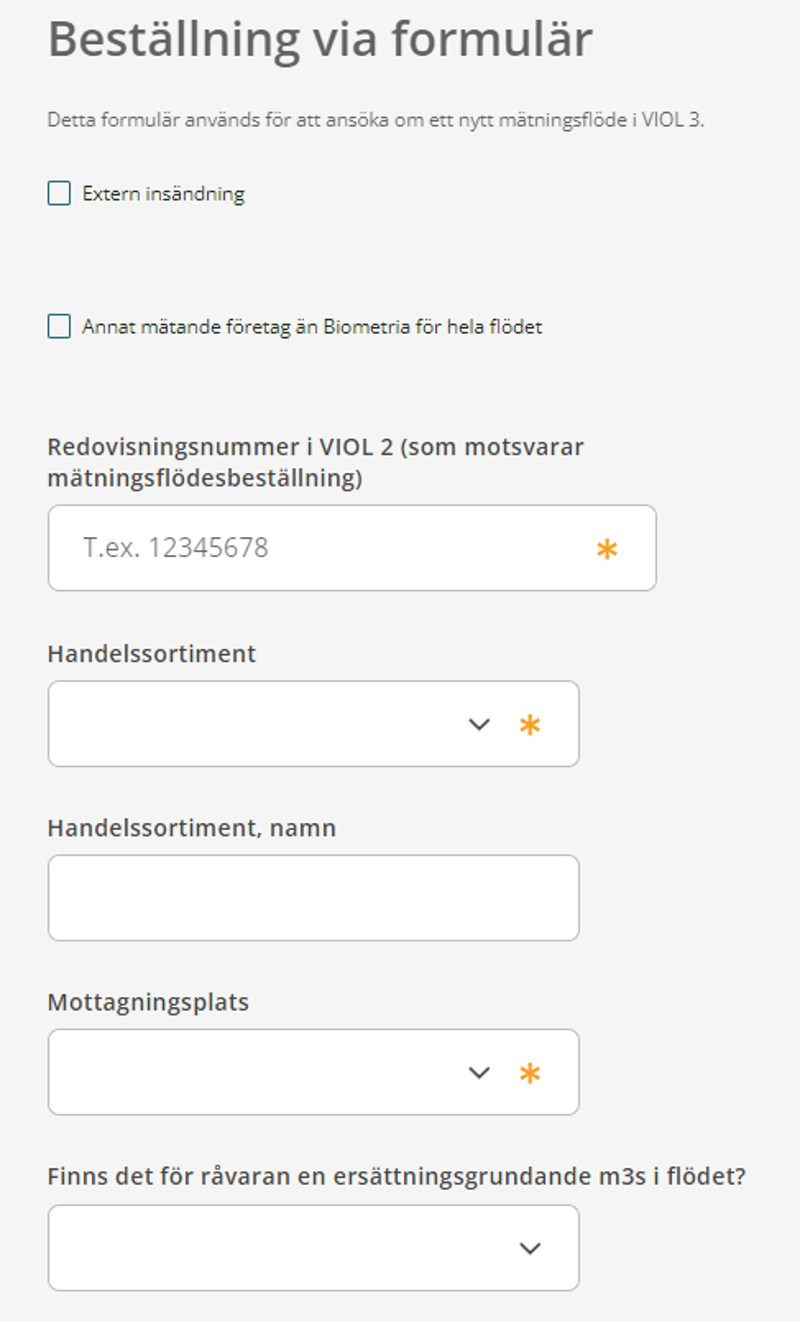Click the Redovisningsnummer i VIOL 2 label
The image size is (800, 1322).
(x=316, y=463)
